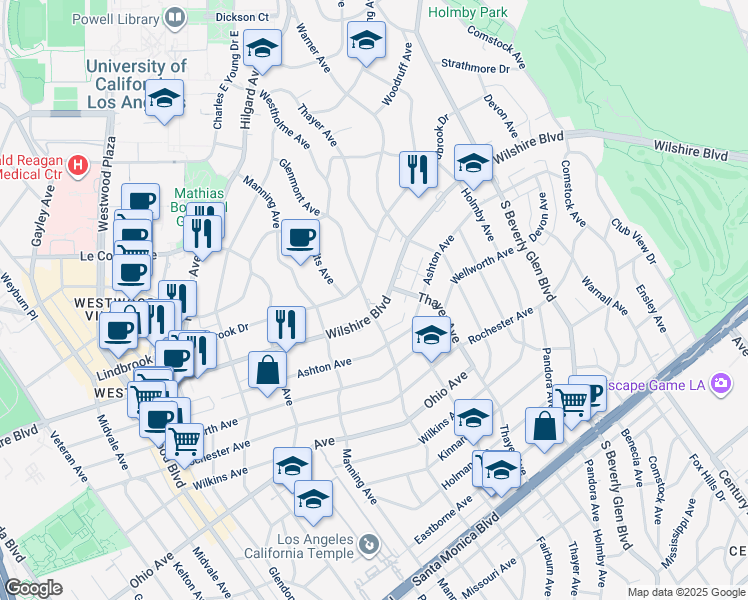Click cafe marker left of the Lindbrook label
The height and width of the screenshot is (600, 748).
(119, 334)
